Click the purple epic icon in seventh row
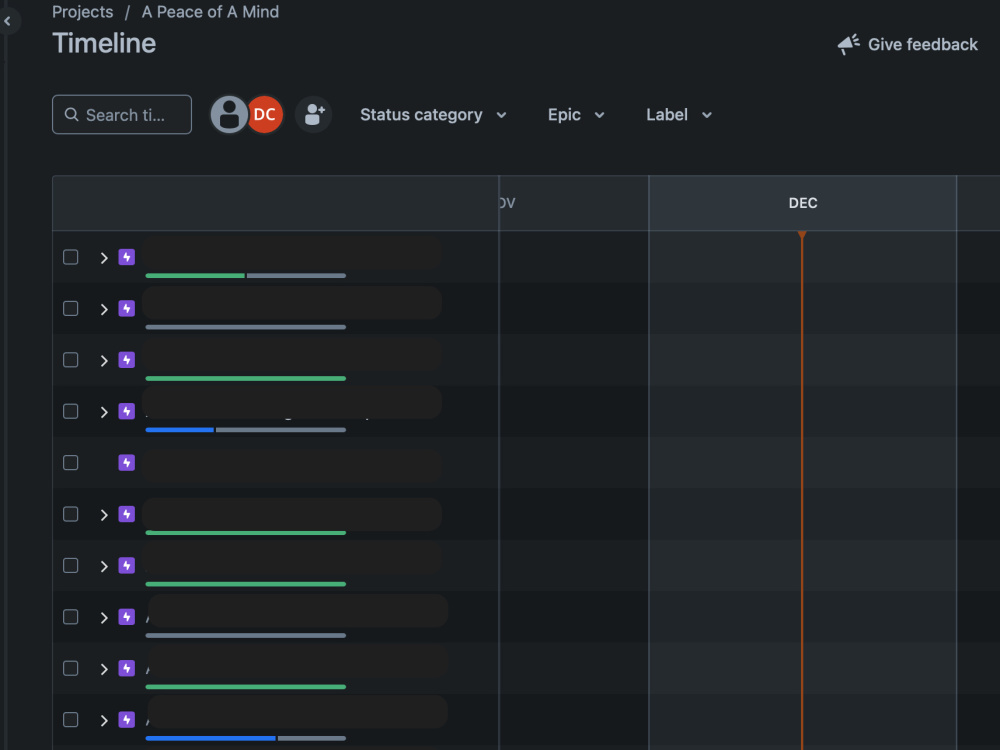 pyautogui.click(x=126, y=566)
